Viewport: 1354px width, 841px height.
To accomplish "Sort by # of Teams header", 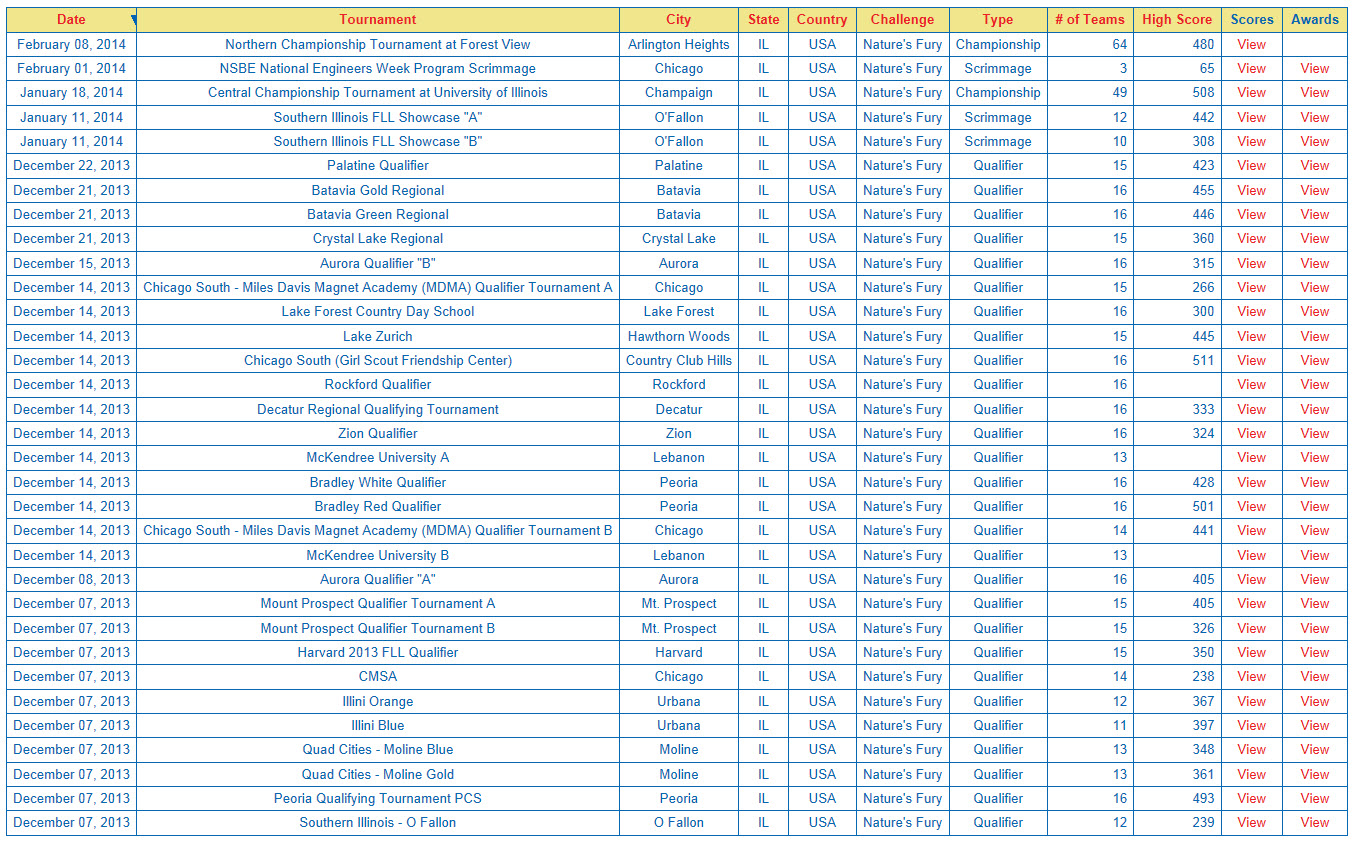I will tap(1089, 20).
